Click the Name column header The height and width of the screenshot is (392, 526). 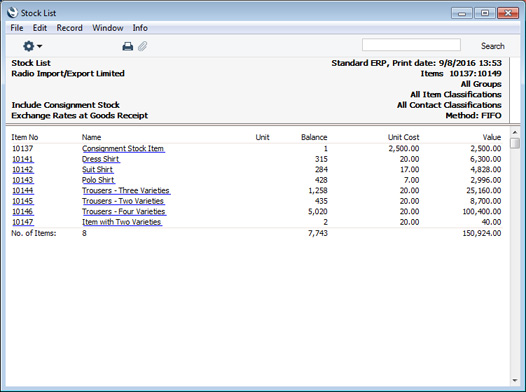(x=91, y=137)
